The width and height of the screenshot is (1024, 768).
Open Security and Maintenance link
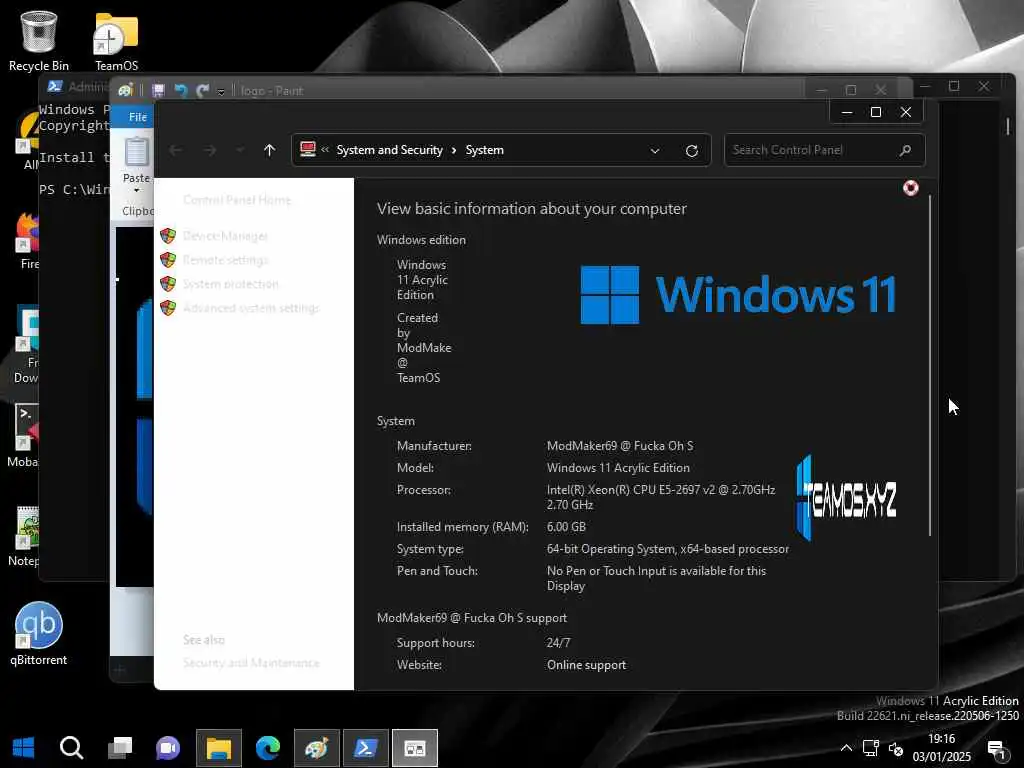(x=251, y=663)
